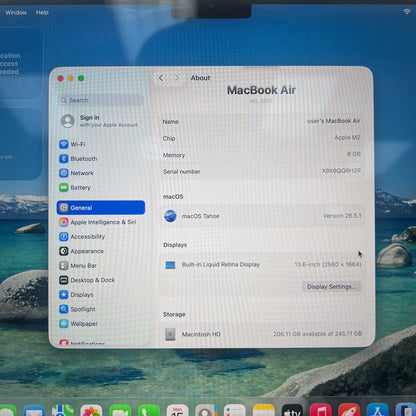Image resolution: width=416 pixels, height=416 pixels.
Task: Close the System Settings window
Action: [60, 78]
